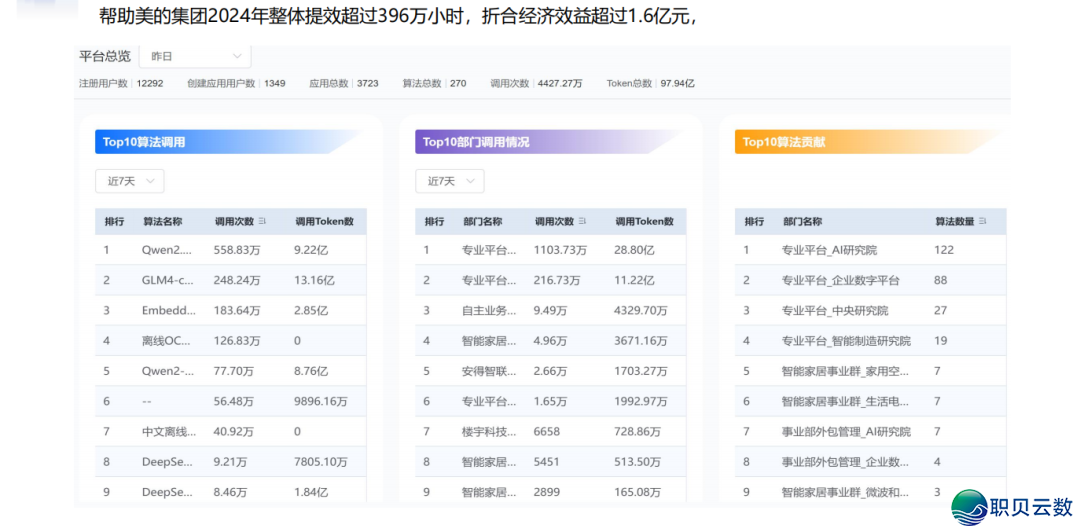This screenshot has height=532, width=1080.
Task: Click the Top10算法调用 panel header
Action: (230, 143)
